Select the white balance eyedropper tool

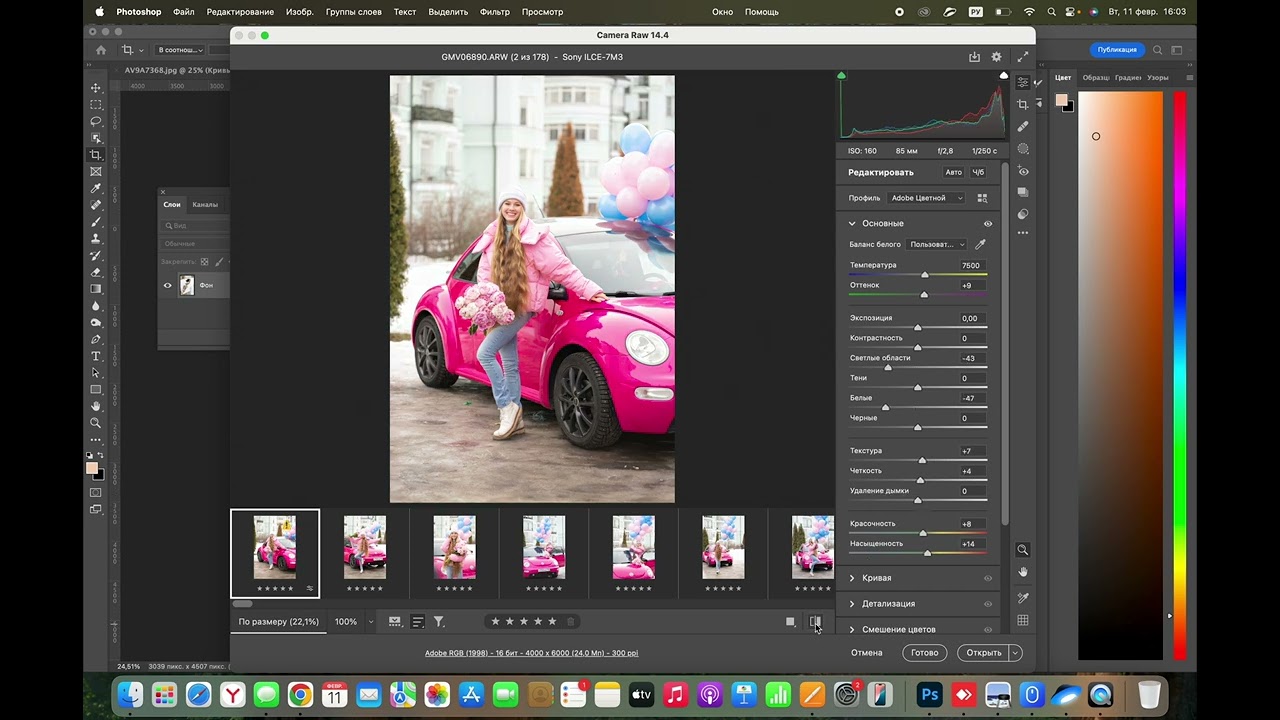point(980,244)
